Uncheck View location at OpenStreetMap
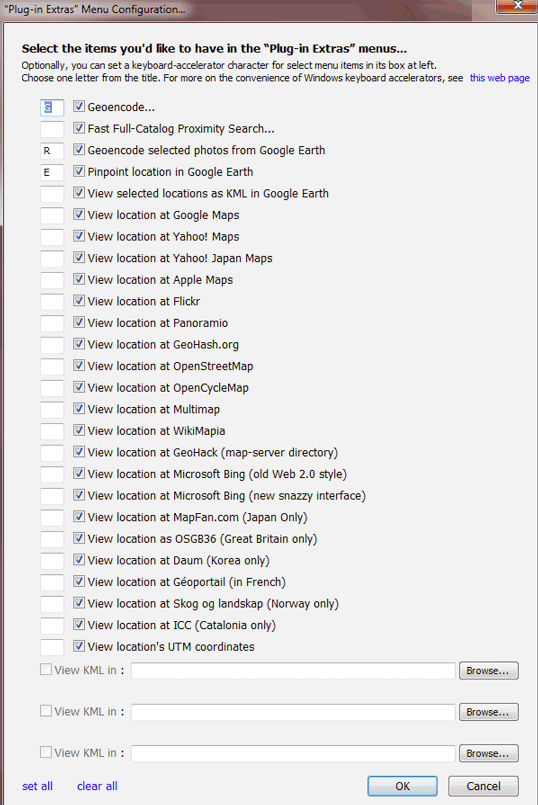The width and height of the screenshot is (538, 805). [x=79, y=365]
